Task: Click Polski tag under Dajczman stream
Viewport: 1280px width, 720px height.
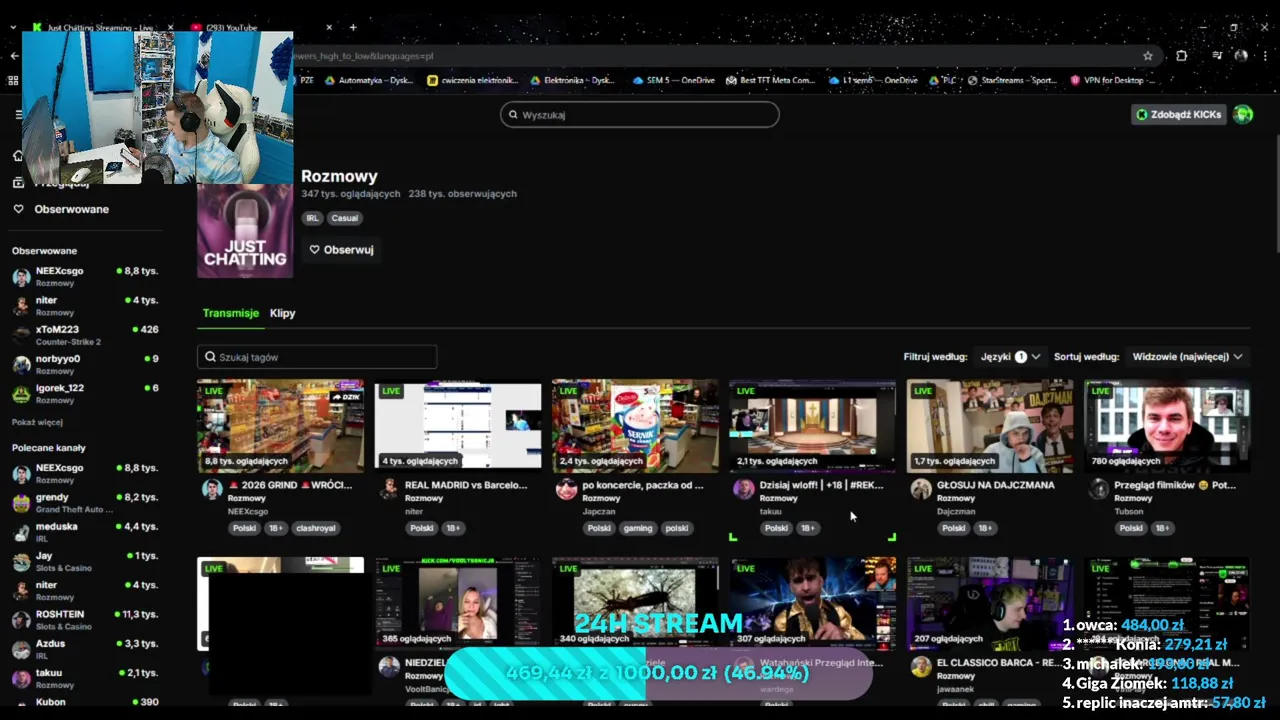Action: pos(954,528)
